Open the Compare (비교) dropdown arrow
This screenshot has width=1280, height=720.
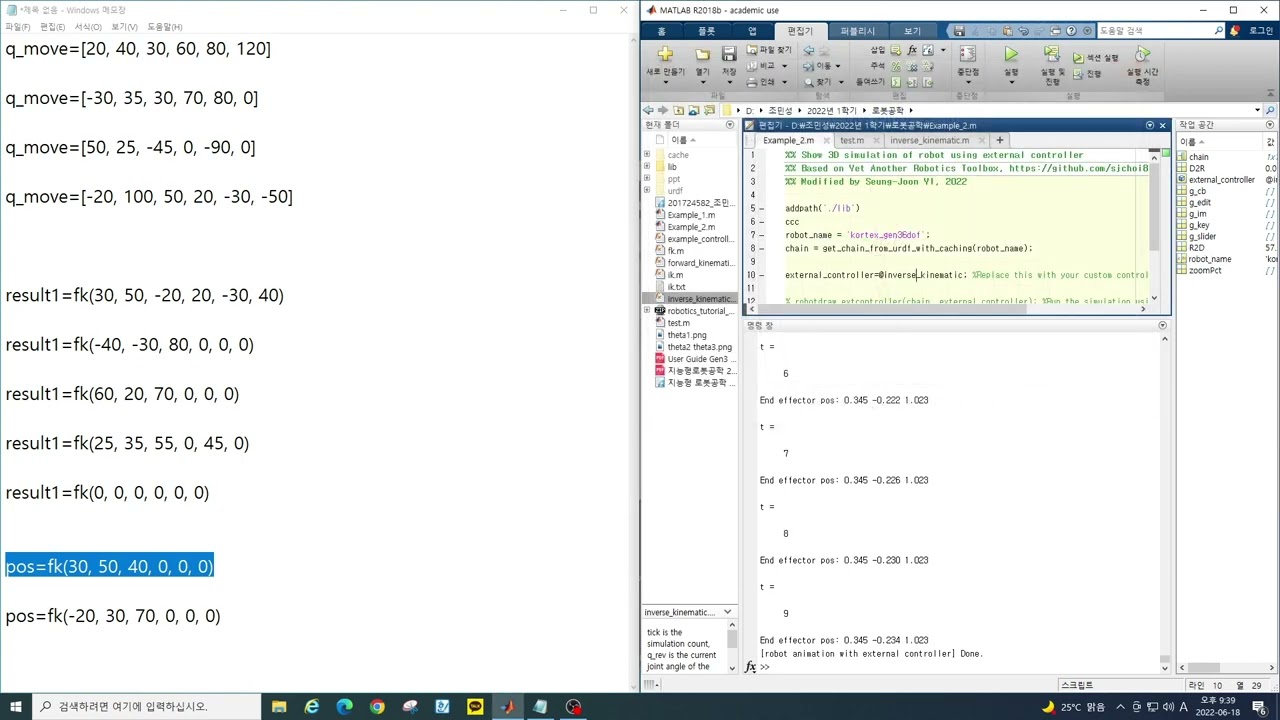pos(784,66)
